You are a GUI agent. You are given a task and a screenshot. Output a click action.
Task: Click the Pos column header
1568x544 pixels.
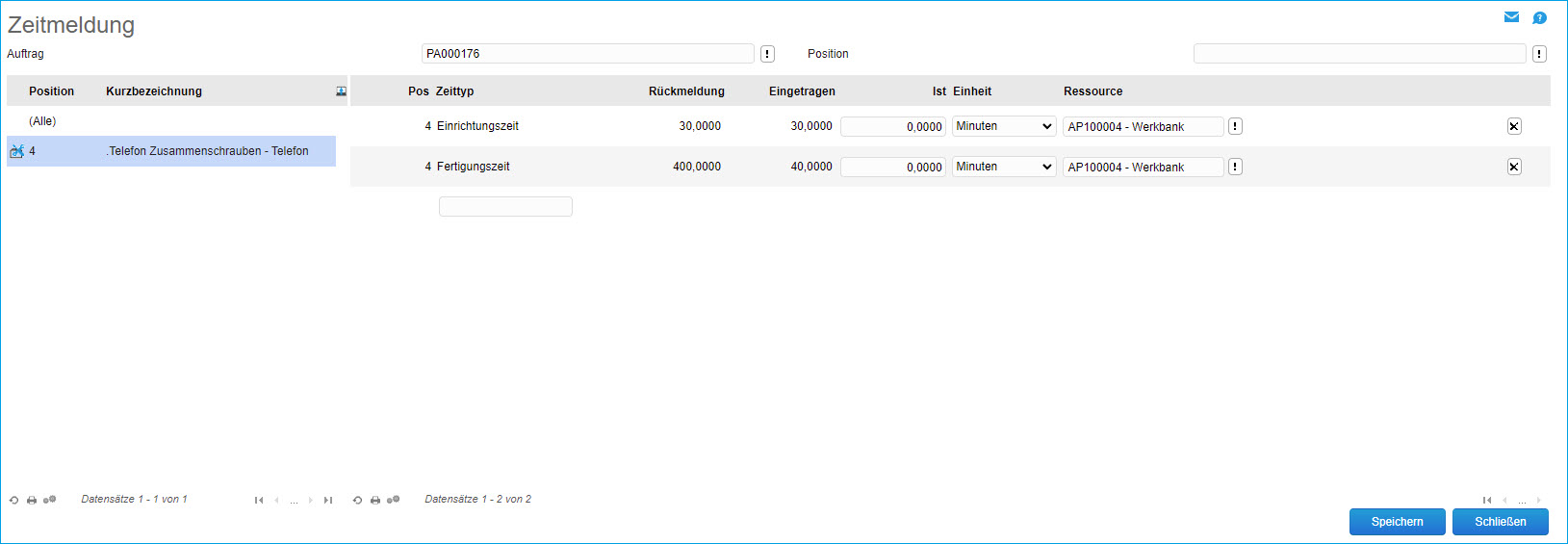419,91
